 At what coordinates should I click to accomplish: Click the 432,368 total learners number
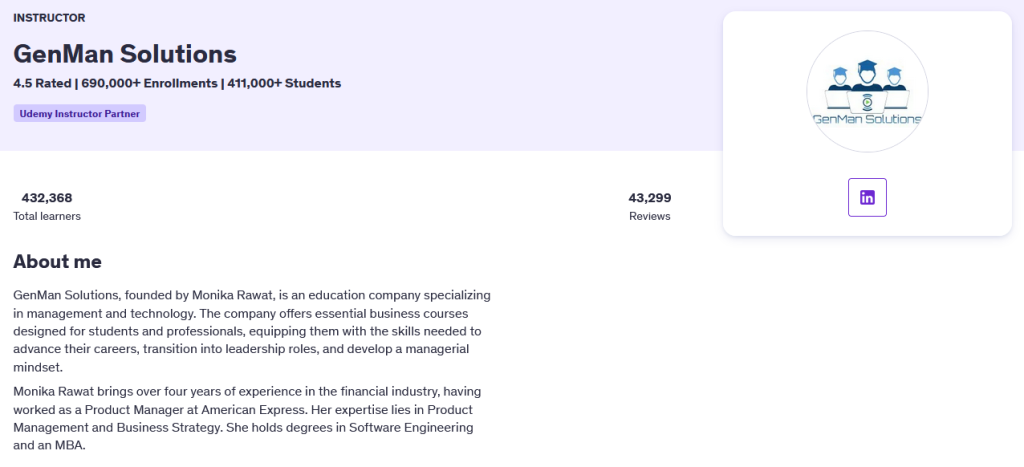click(x=47, y=198)
